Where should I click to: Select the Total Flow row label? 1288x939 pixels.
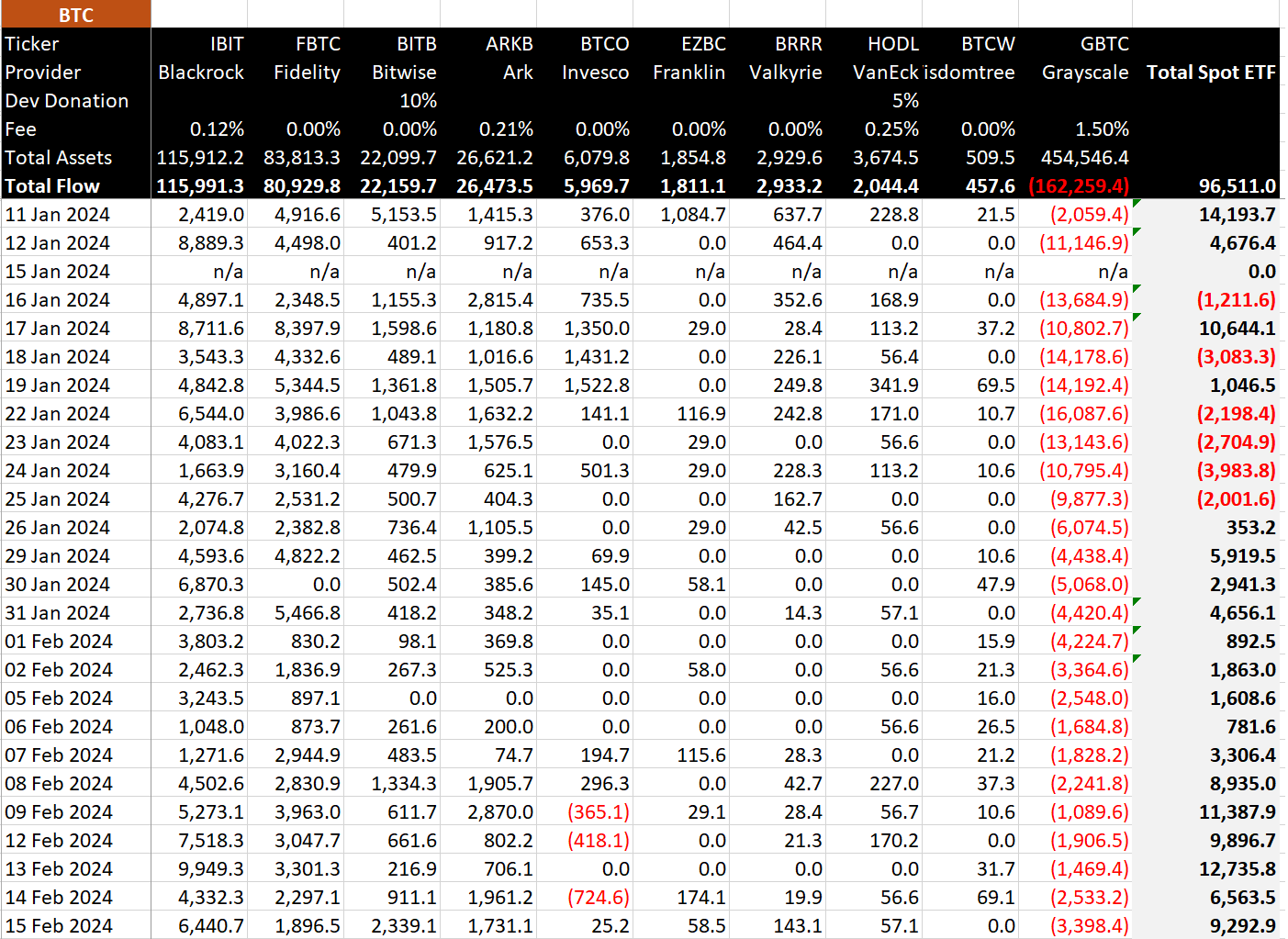pyautogui.click(x=52, y=186)
